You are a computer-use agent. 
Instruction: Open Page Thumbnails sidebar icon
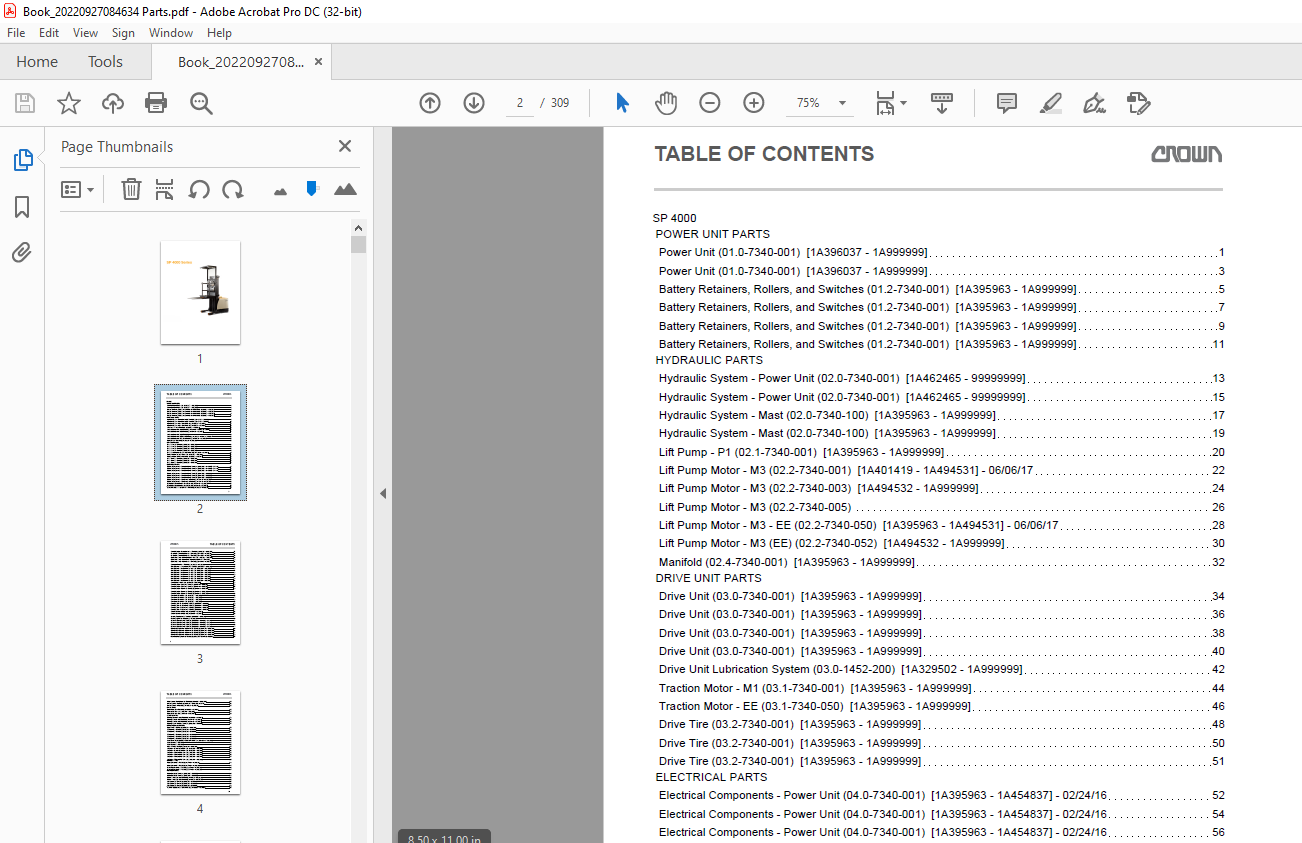22,160
